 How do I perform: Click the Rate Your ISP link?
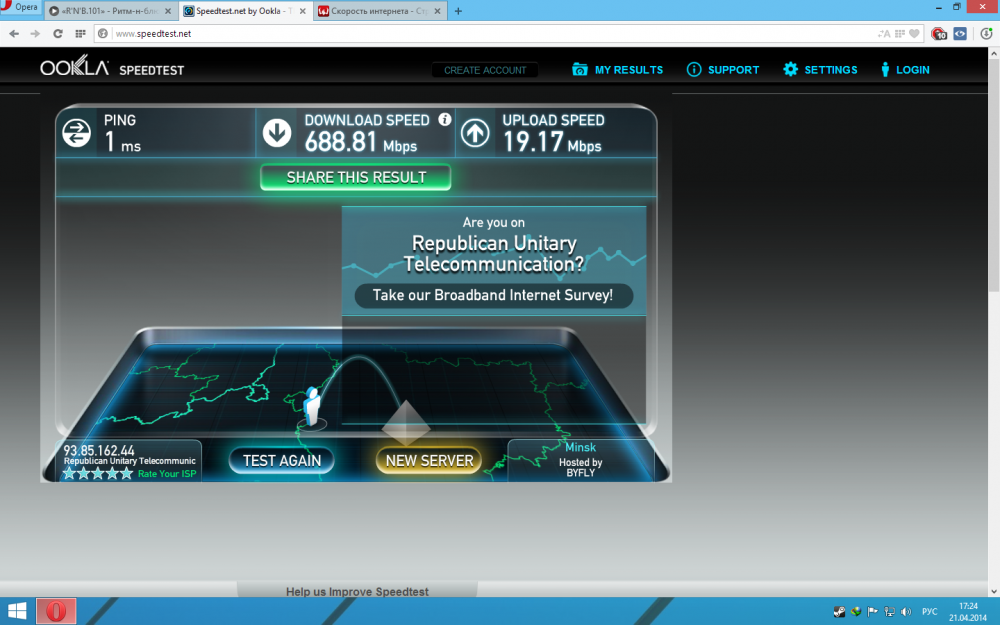[x=167, y=474]
